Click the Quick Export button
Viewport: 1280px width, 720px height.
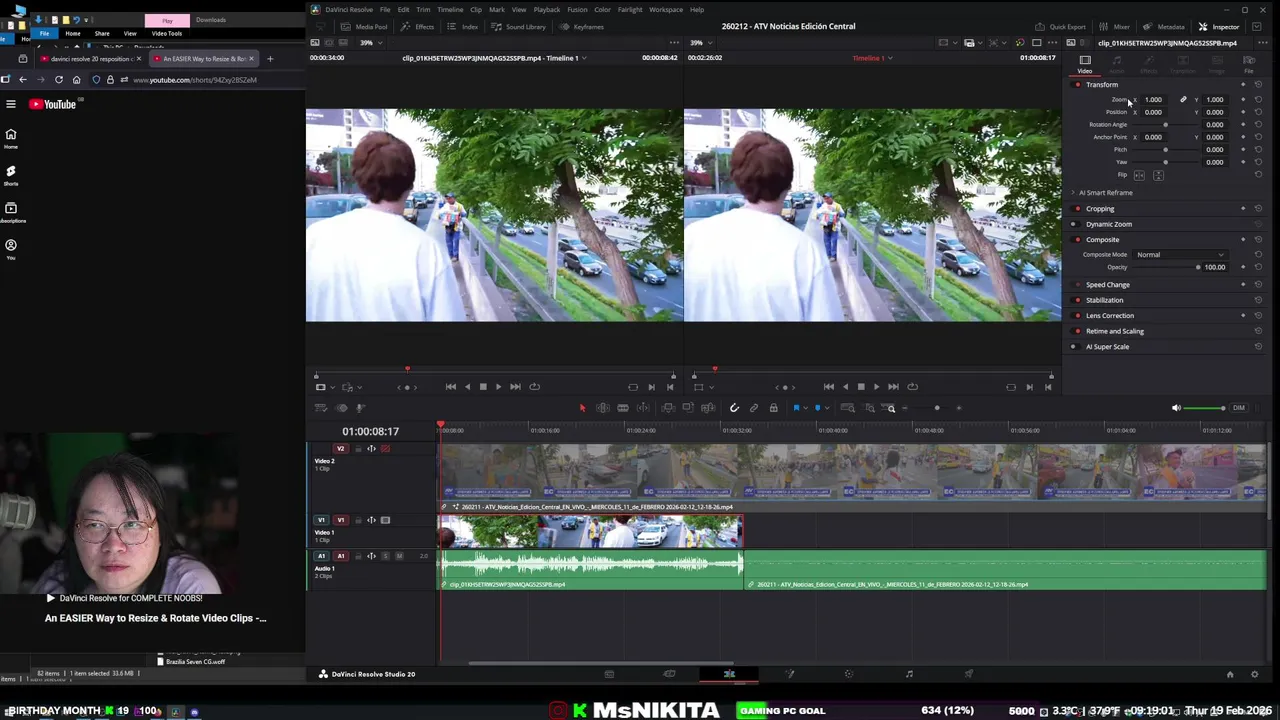point(1060,27)
